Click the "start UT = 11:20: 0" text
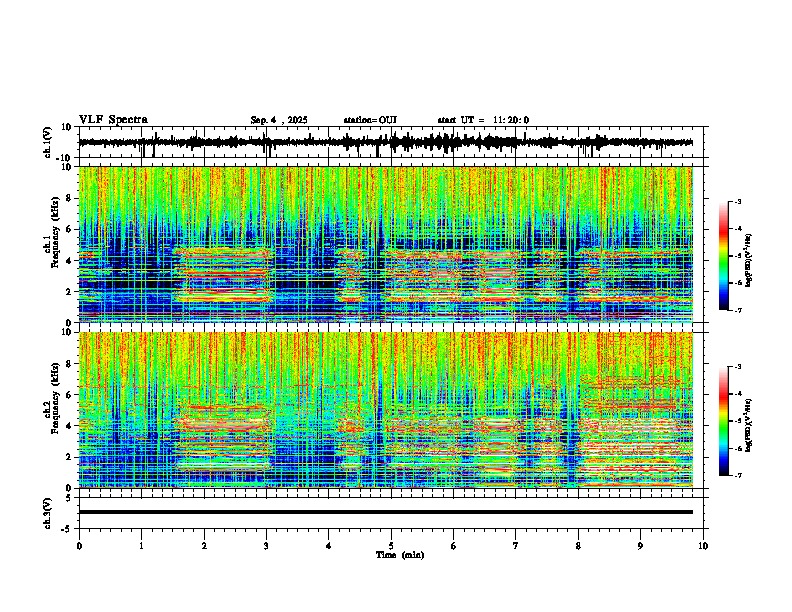Screen dimensions: 792x612 tap(483, 120)
